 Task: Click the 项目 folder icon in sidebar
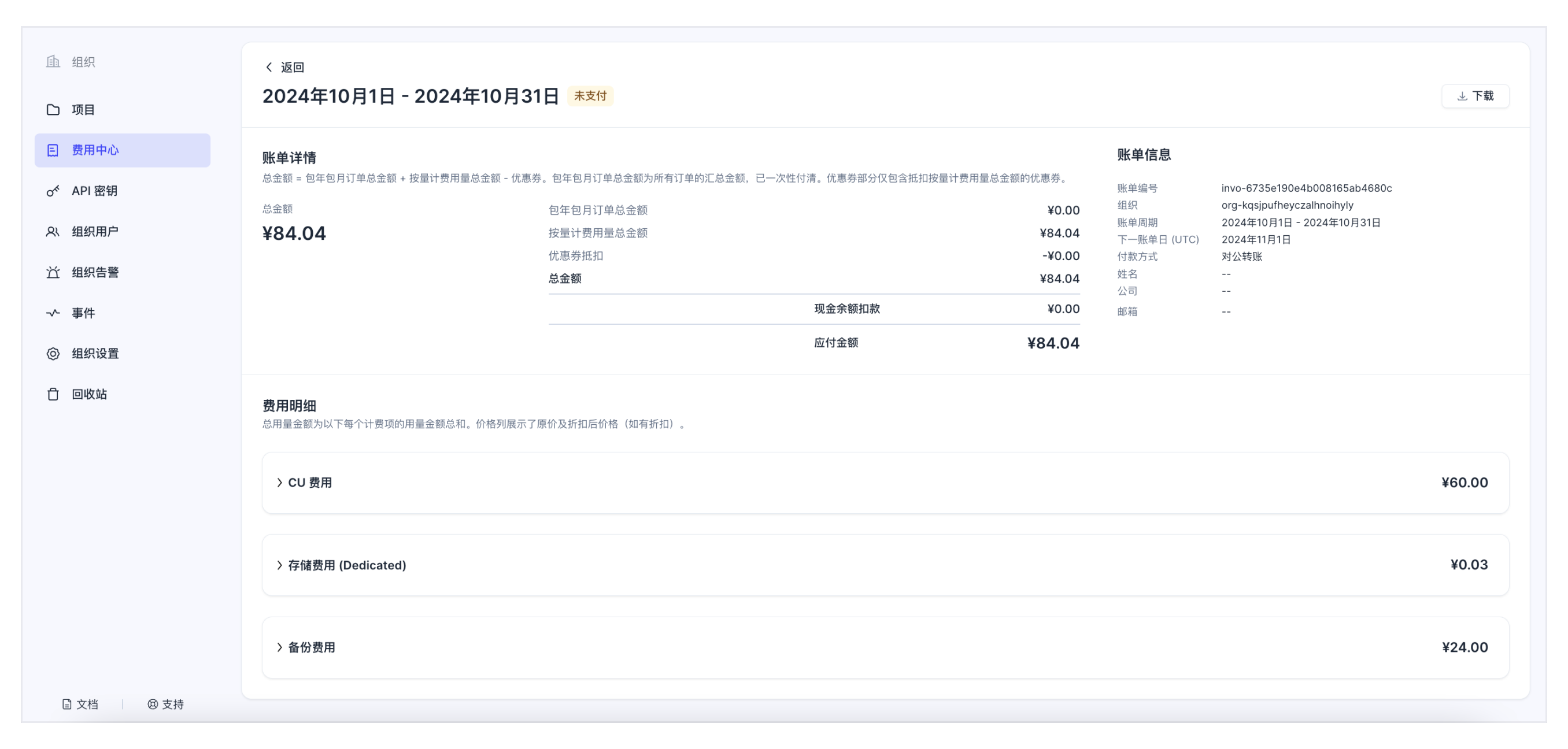pos(53,109)
